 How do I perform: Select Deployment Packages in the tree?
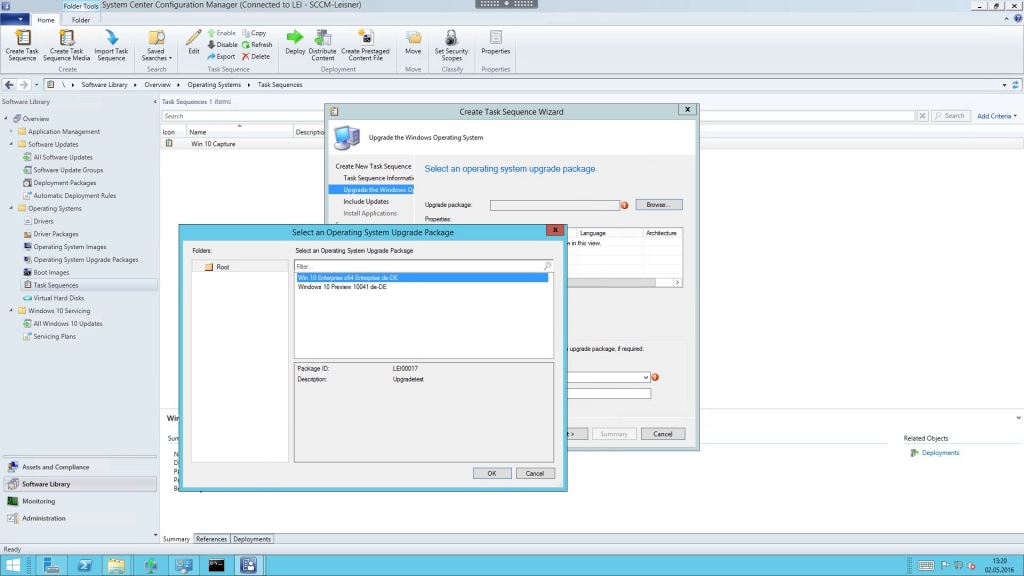point(65,183)
